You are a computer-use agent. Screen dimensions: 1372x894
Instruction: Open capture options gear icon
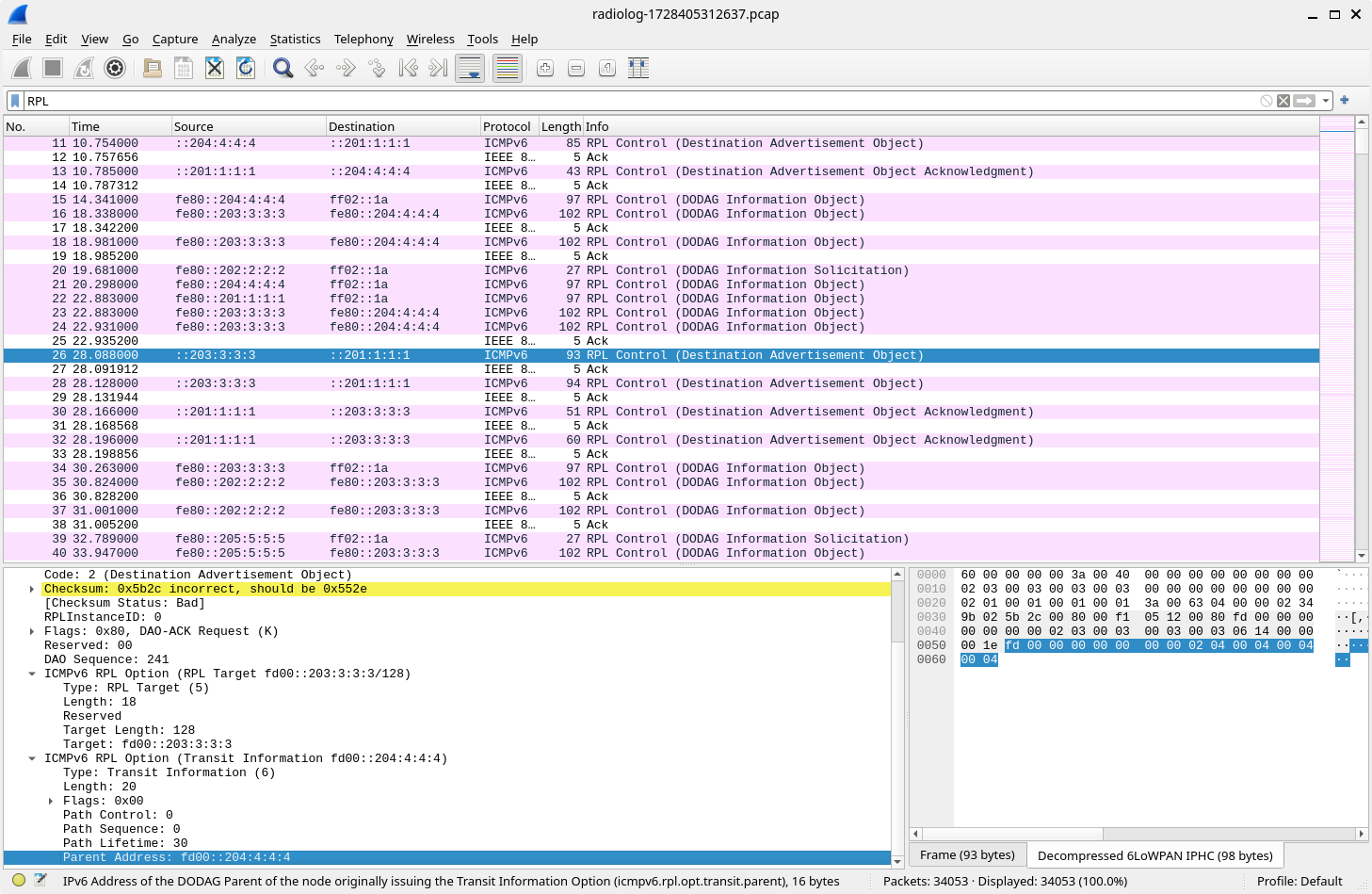115,68
